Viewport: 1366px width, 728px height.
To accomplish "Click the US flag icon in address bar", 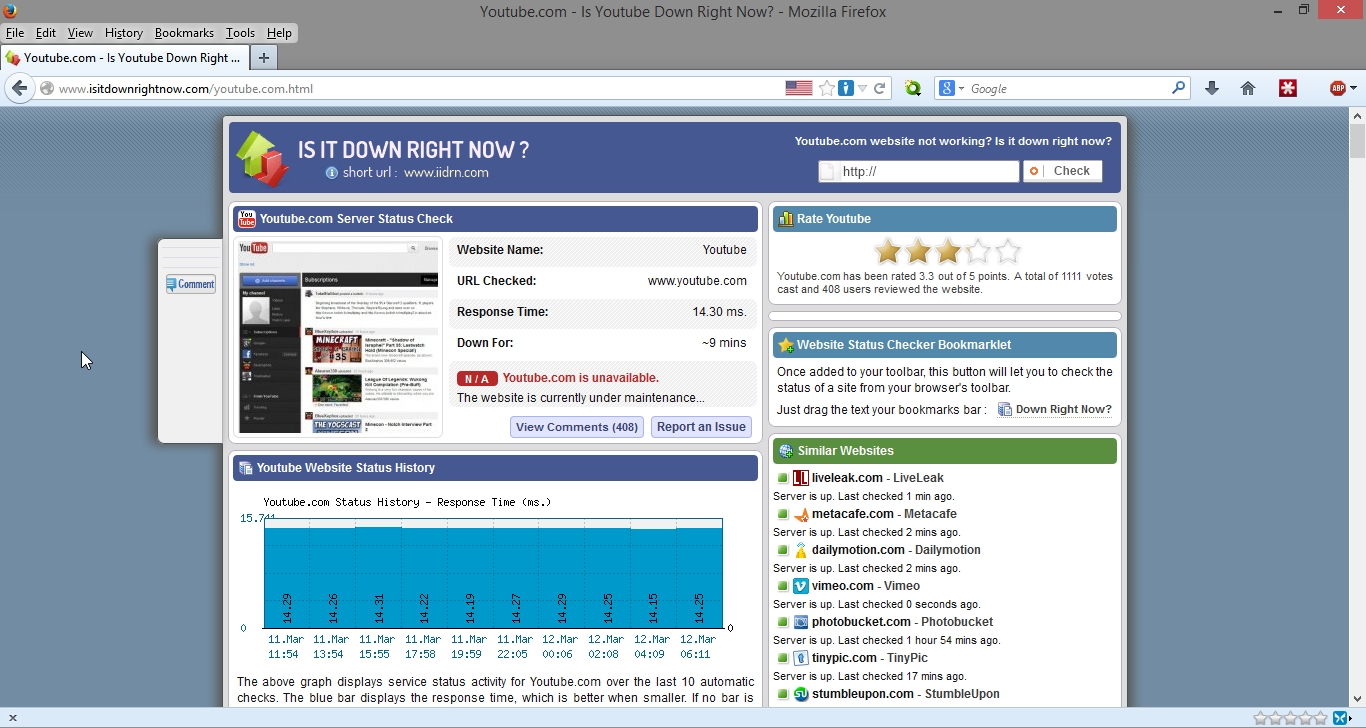I will (x=799, y=88).
